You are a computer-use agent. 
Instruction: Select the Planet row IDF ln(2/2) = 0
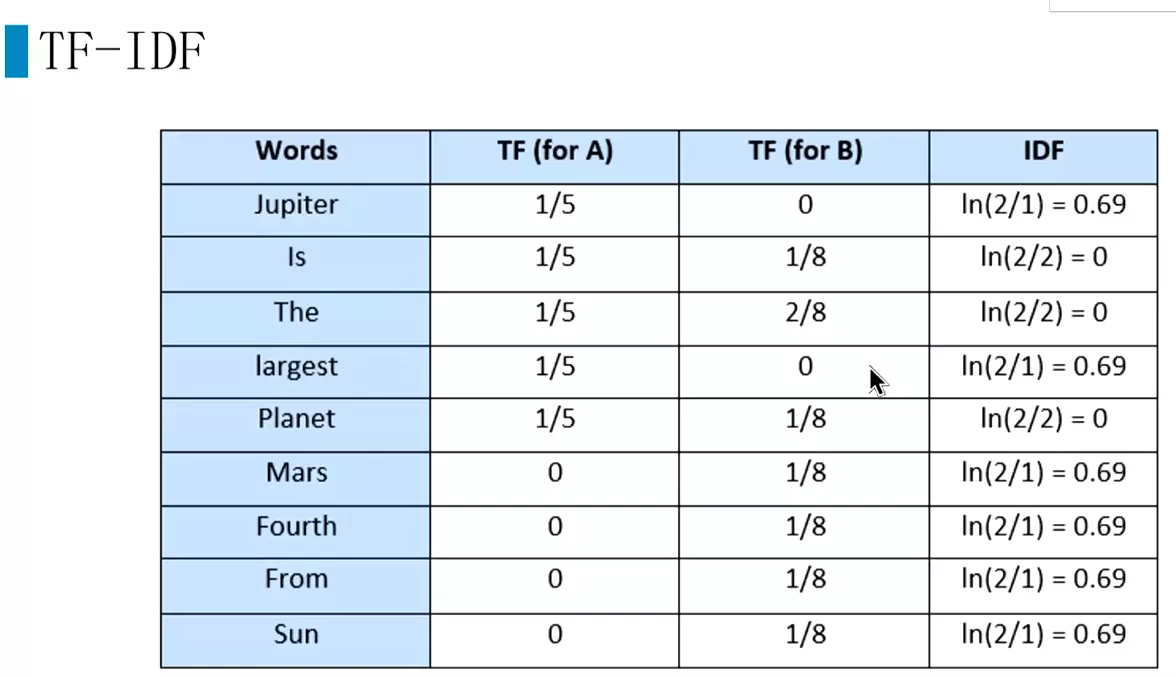1043,418
